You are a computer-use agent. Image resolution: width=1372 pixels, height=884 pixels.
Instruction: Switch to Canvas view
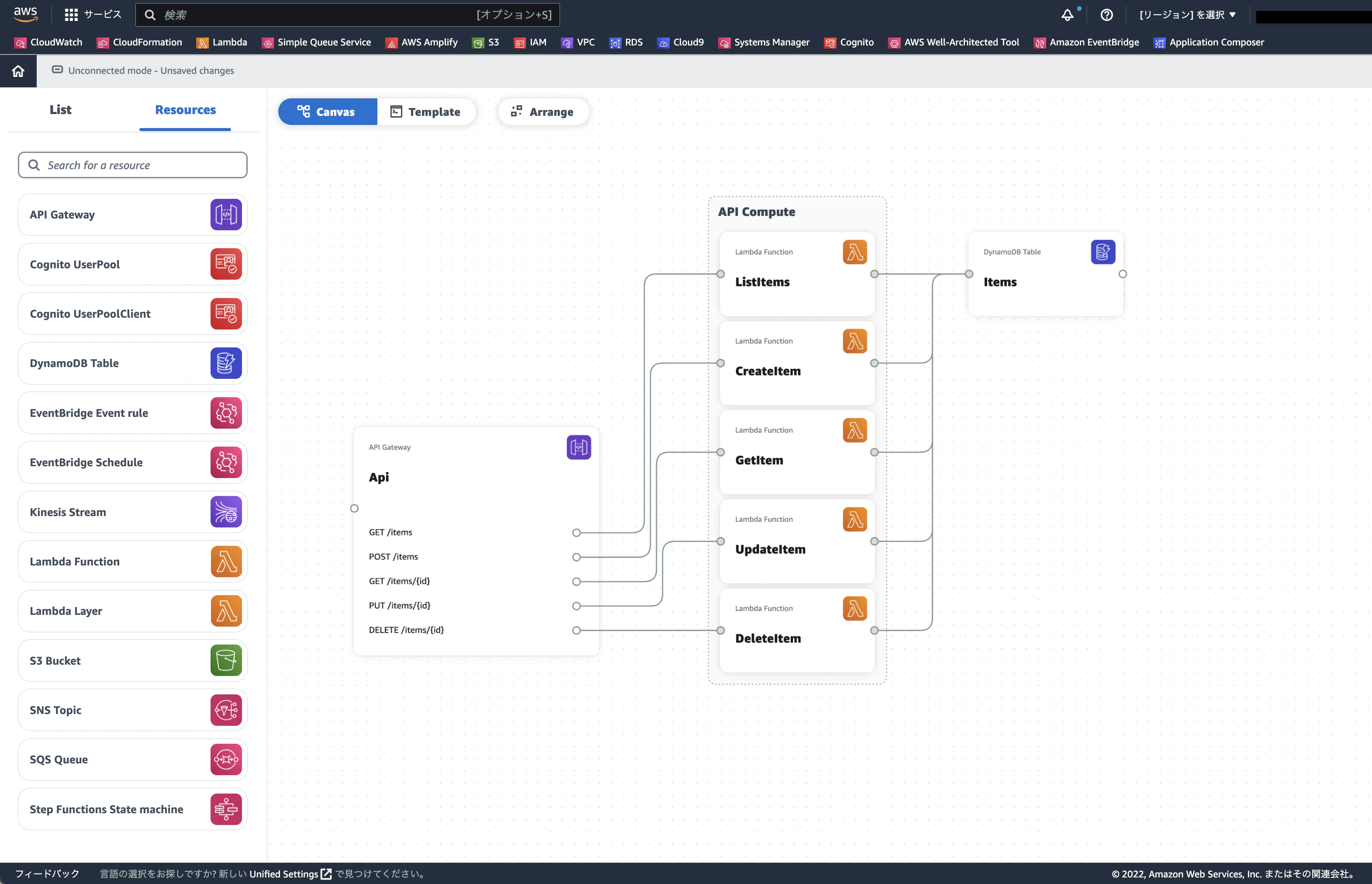(328, 111)
